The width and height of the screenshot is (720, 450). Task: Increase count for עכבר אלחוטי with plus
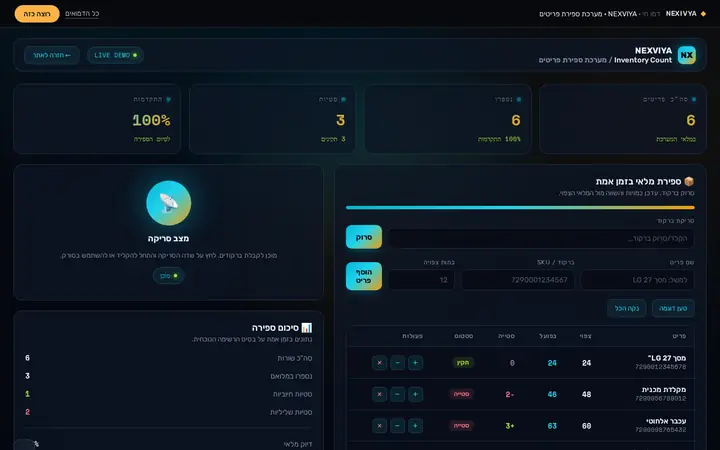coord(416,426)
